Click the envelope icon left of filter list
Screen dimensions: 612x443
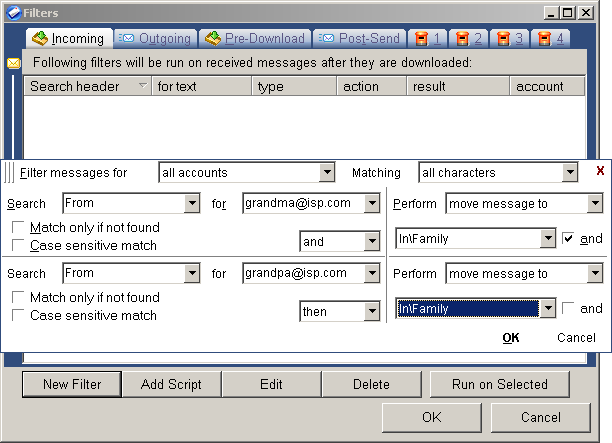click(x=13, y=63)
